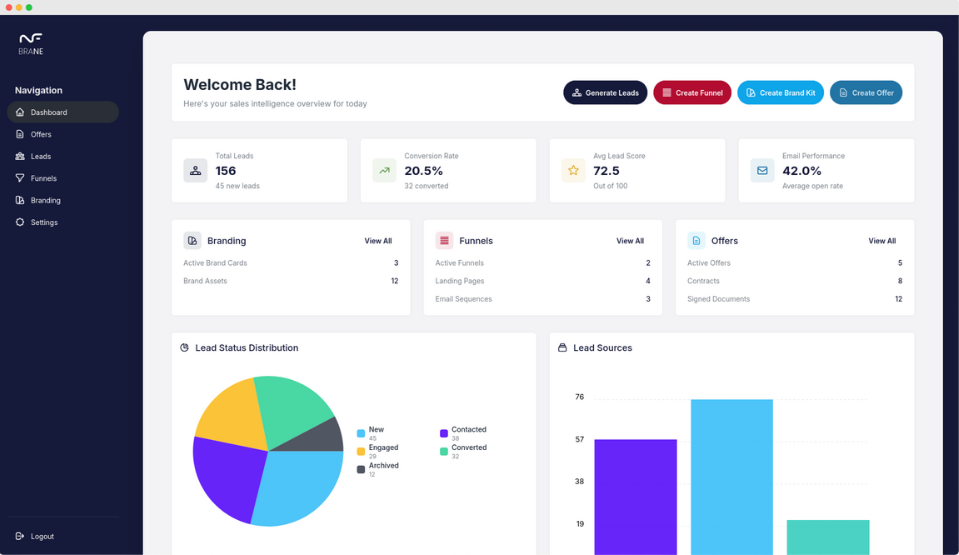The height and width of the screenshot is (555, 959).
Task: View all in the Branding card
Action: click(378, 240)
